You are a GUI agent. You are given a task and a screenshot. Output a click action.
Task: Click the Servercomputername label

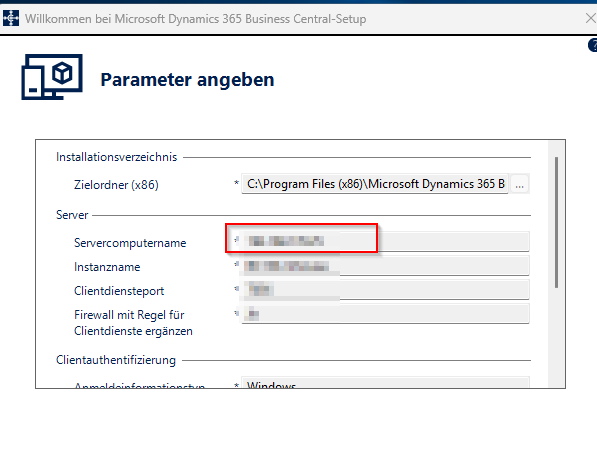coord(130,243)
